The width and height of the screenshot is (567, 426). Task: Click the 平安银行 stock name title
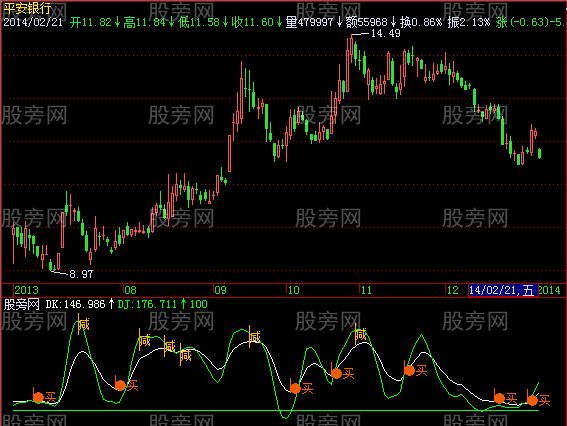pos(27,8)
